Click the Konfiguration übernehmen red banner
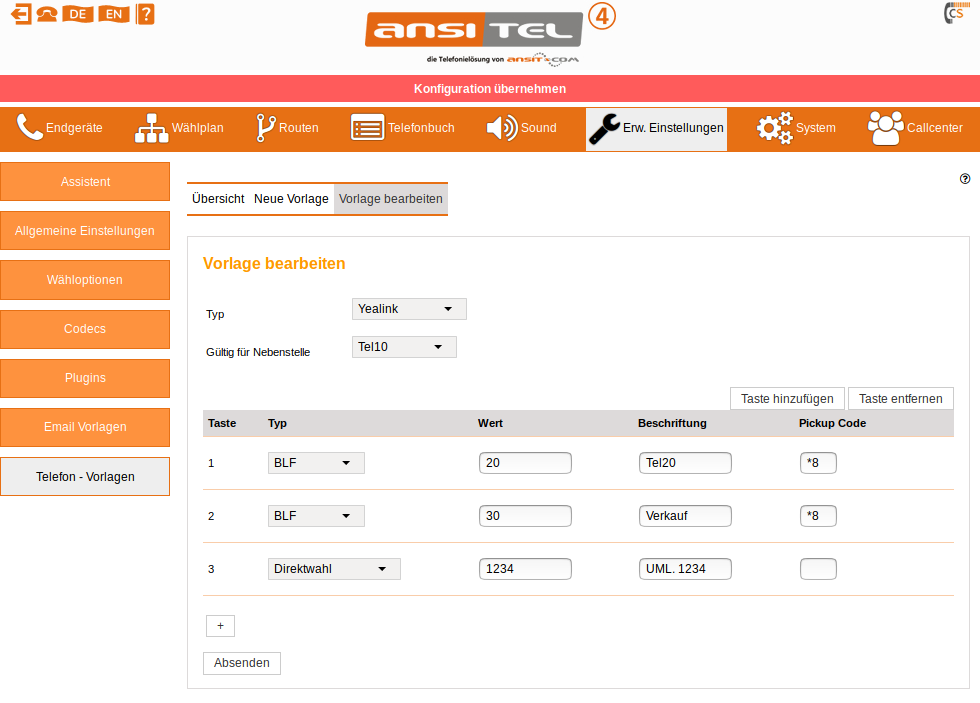Viewport: 980px width, 703px height. [x=490, y=89]
